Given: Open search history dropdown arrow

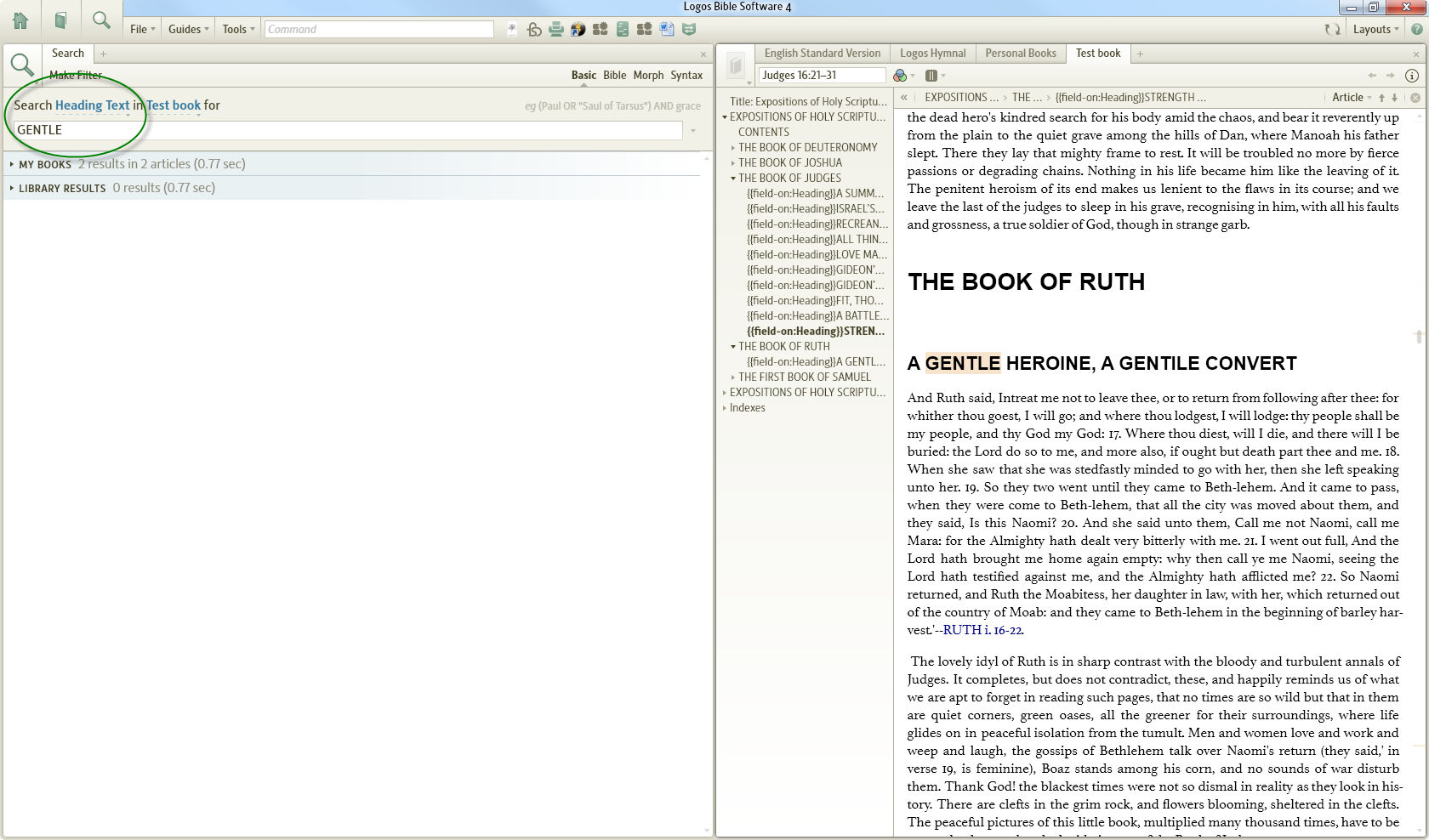Looking at the screenshot, I should 693,131.
